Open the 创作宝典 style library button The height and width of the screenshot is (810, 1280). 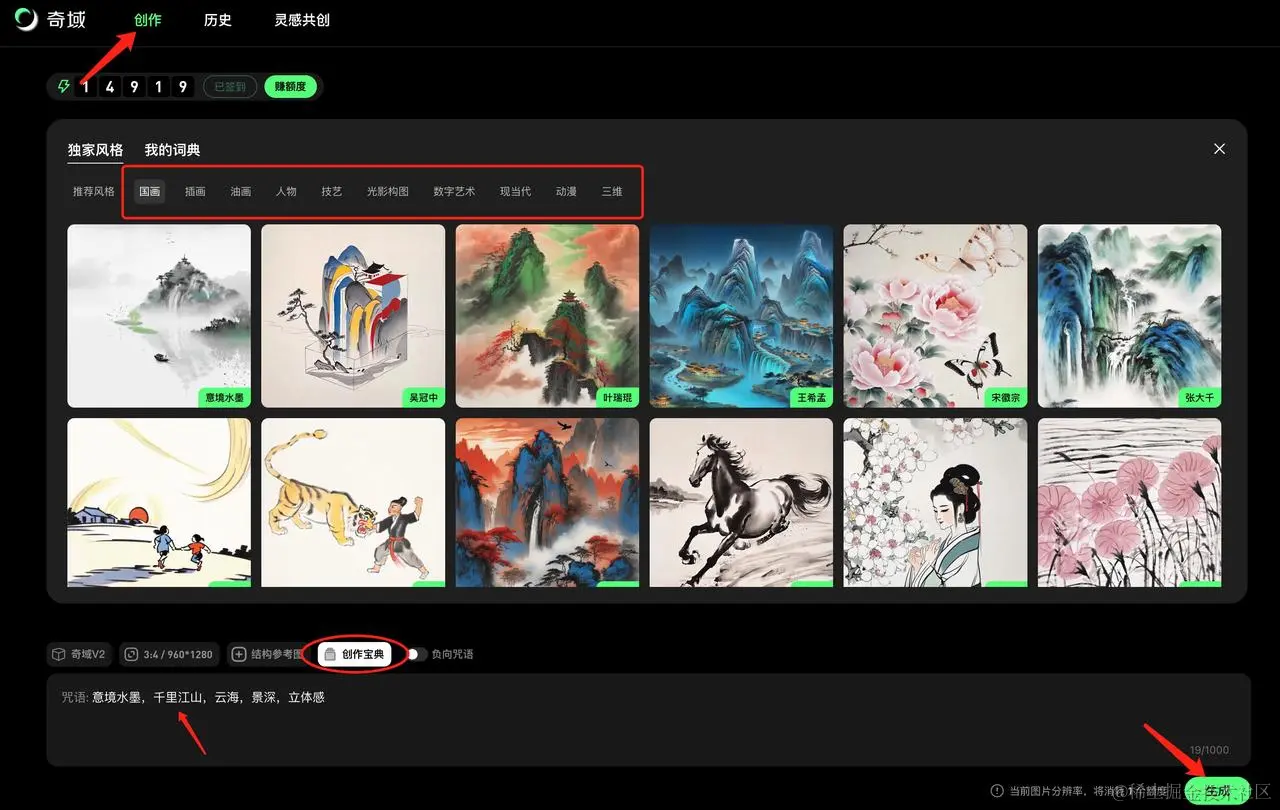(355, 654)
